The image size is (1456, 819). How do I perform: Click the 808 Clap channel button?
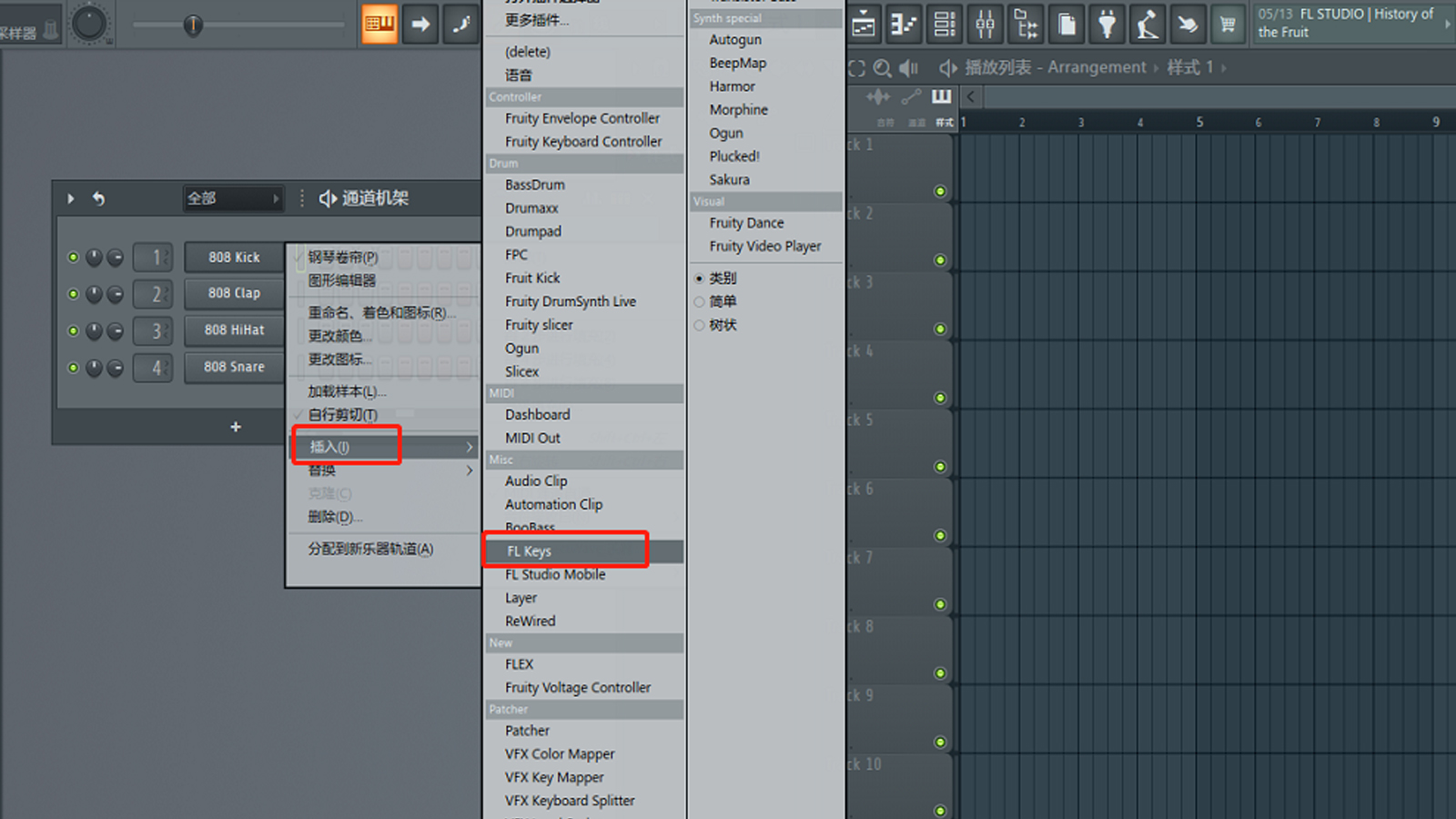pos(234,293)
